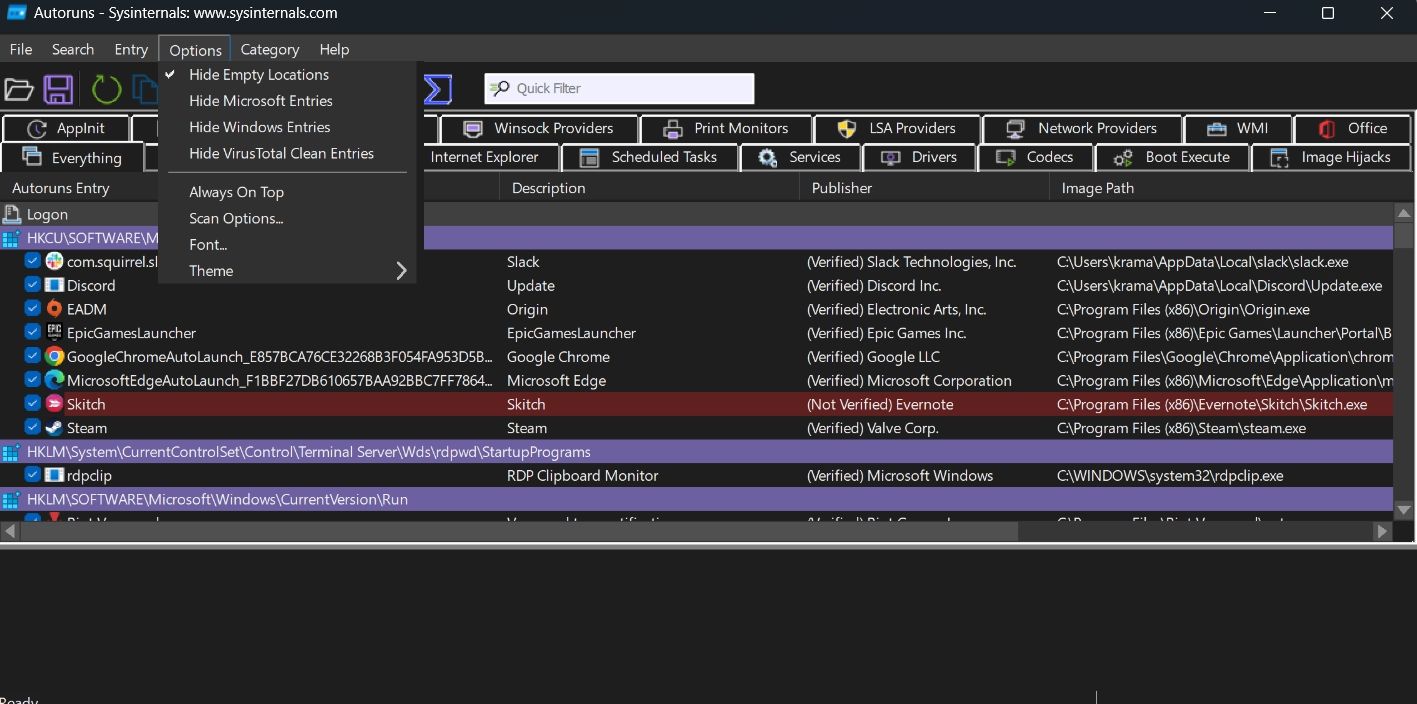Uncheck the MicrosoftEdgeAutoLaunch entry checkbox
Viewport: 1417px width, 704px height.
[x=32, y=380]
